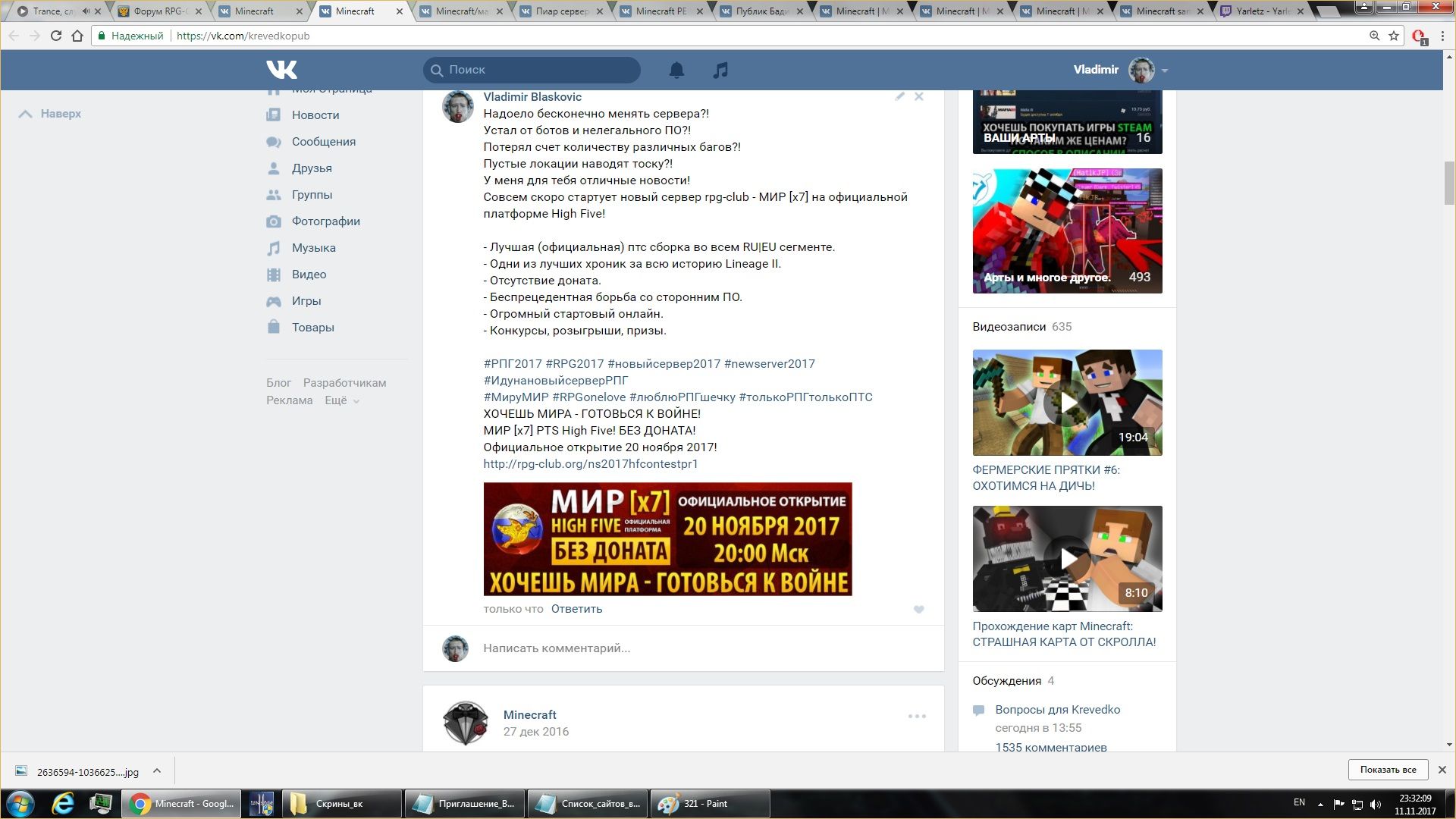
Task: Open the Minecraft post author link
Action: point(529,715)
